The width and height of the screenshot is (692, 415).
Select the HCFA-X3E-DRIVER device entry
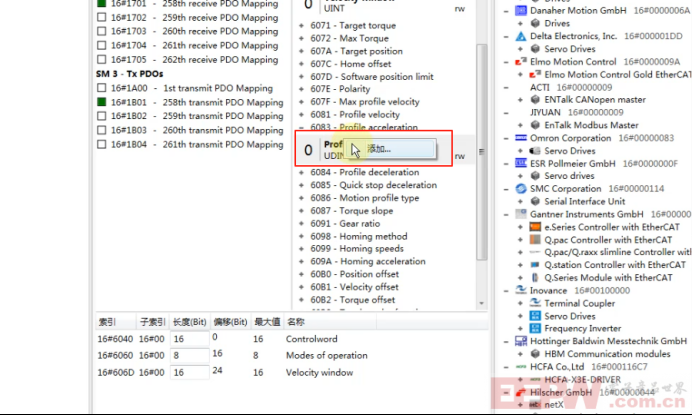pos(583,380)
